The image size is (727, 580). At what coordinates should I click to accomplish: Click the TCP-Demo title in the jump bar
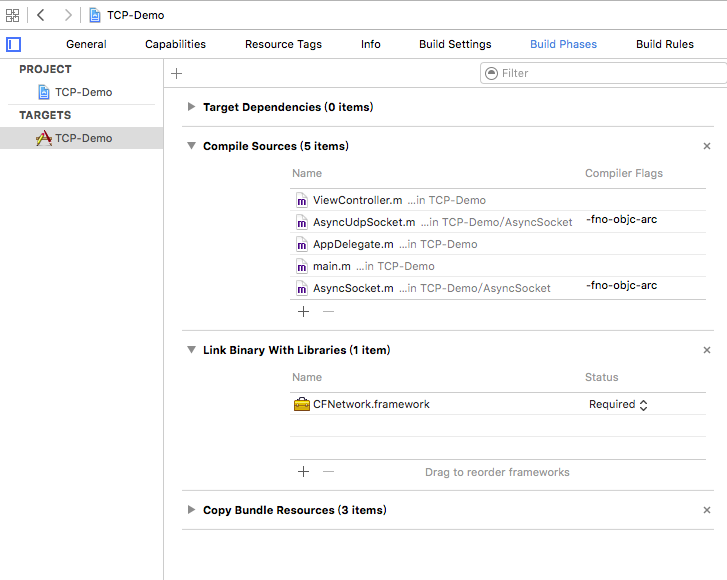136,15
